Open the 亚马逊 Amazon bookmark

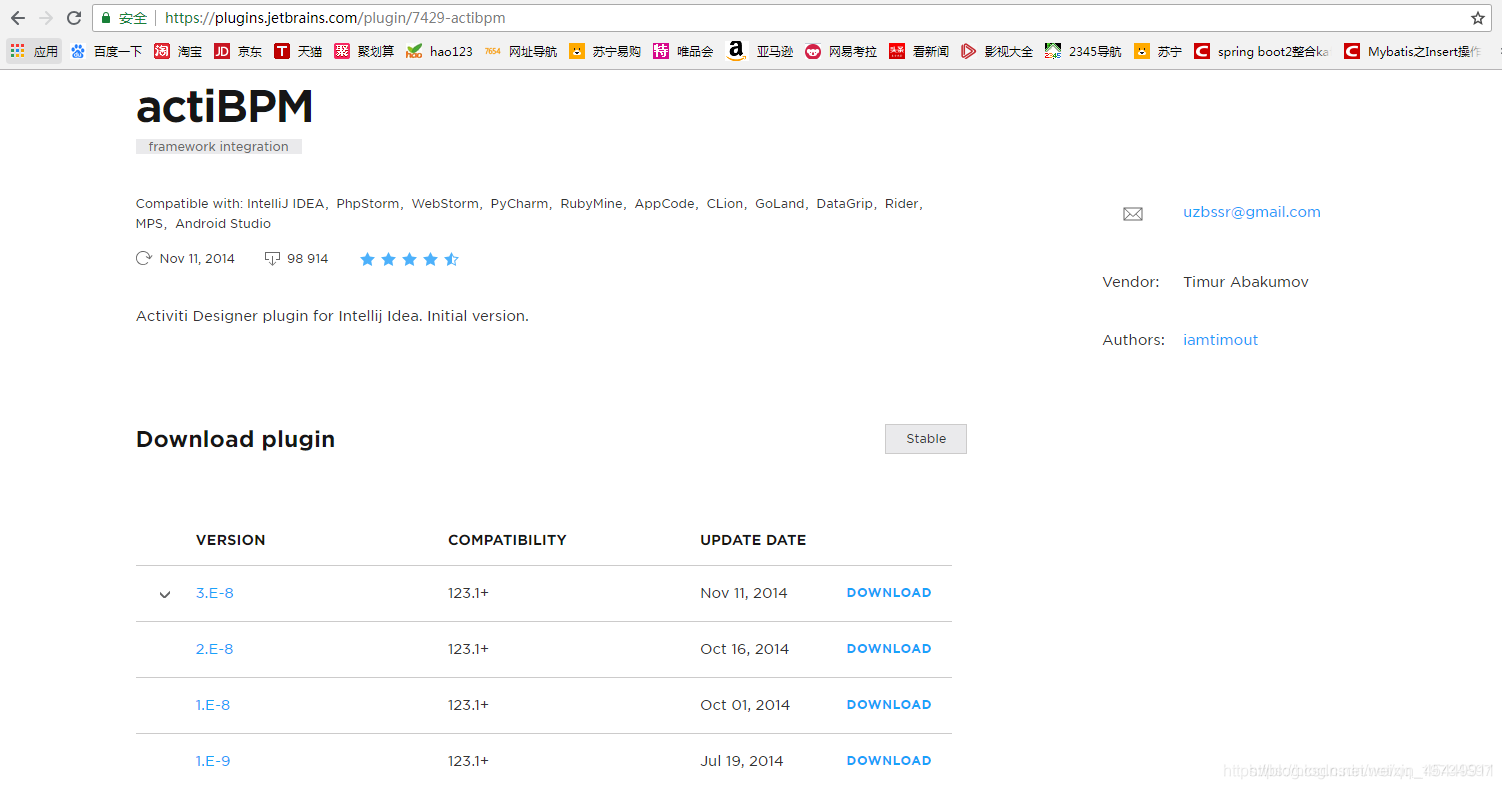click(760, 51)
